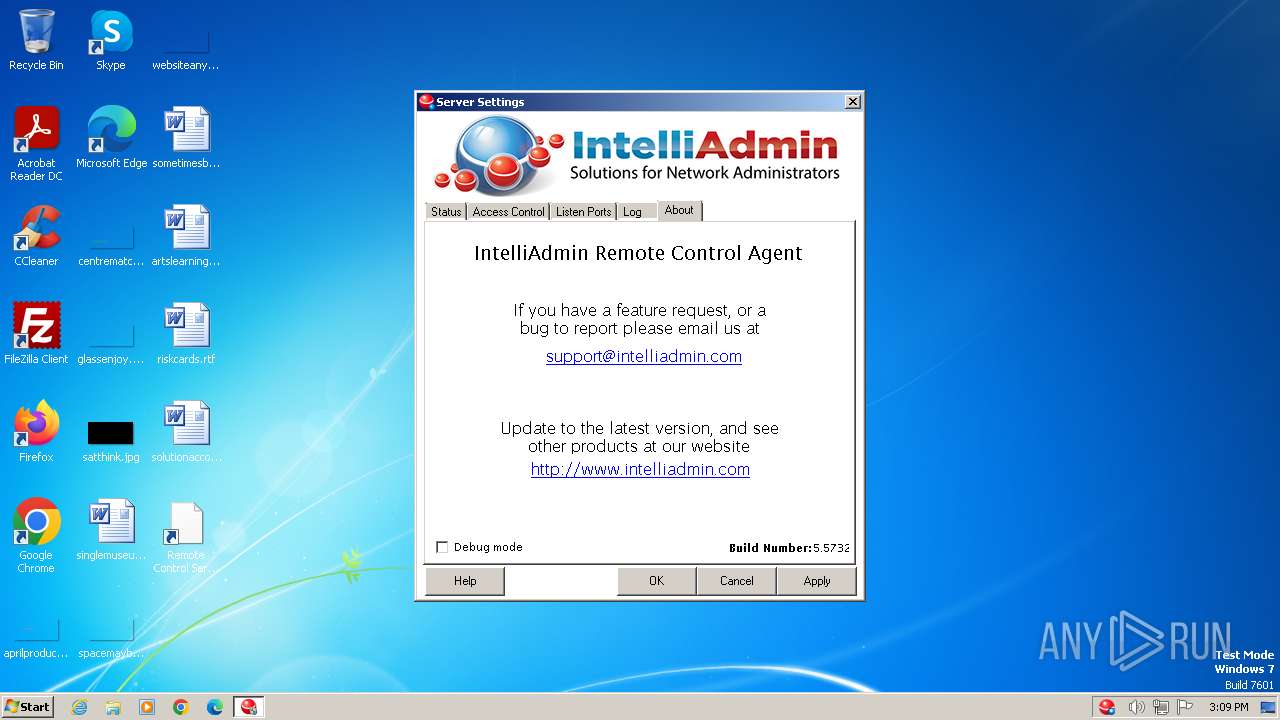Click Show desktop button at taskbar end
This screenshot has height=720, width=1280.
(x=1268, y=707)
